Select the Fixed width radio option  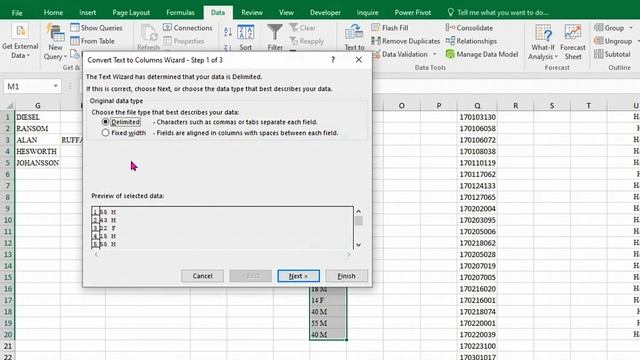(105, 133)
